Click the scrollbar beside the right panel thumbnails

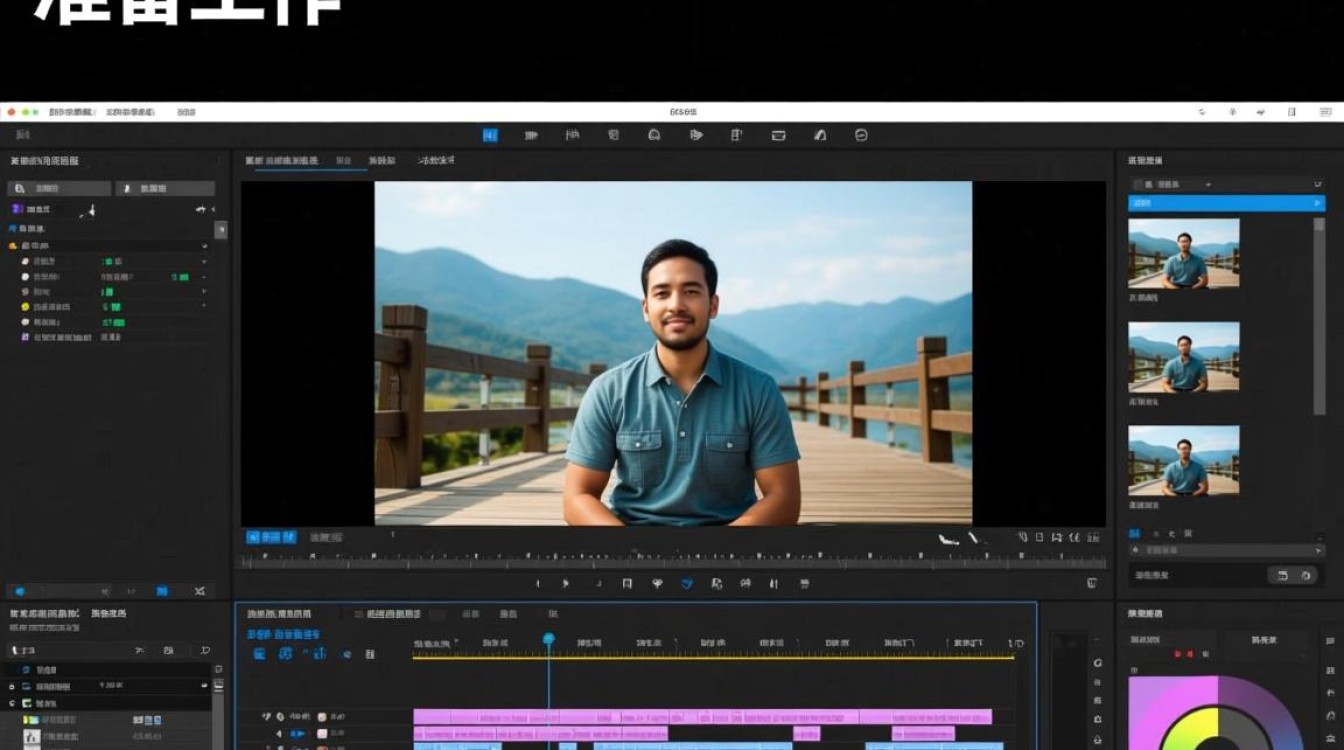pyautogui.click(x=1319, y=315)
